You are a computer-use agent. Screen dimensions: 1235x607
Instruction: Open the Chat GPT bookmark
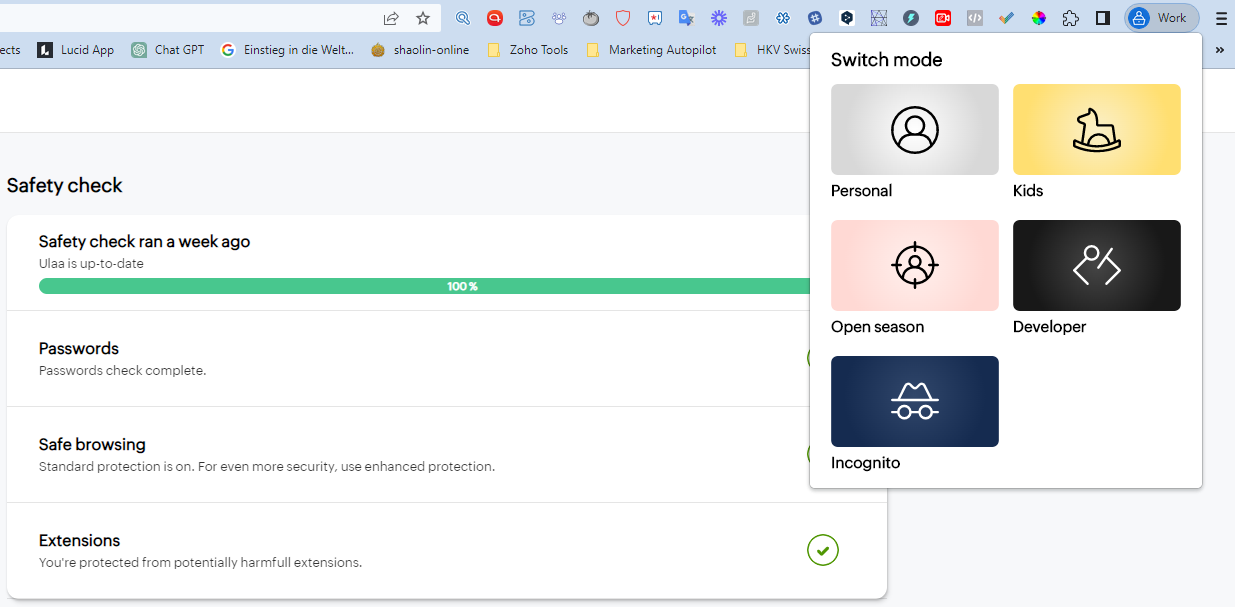click(x=168, y=50)
